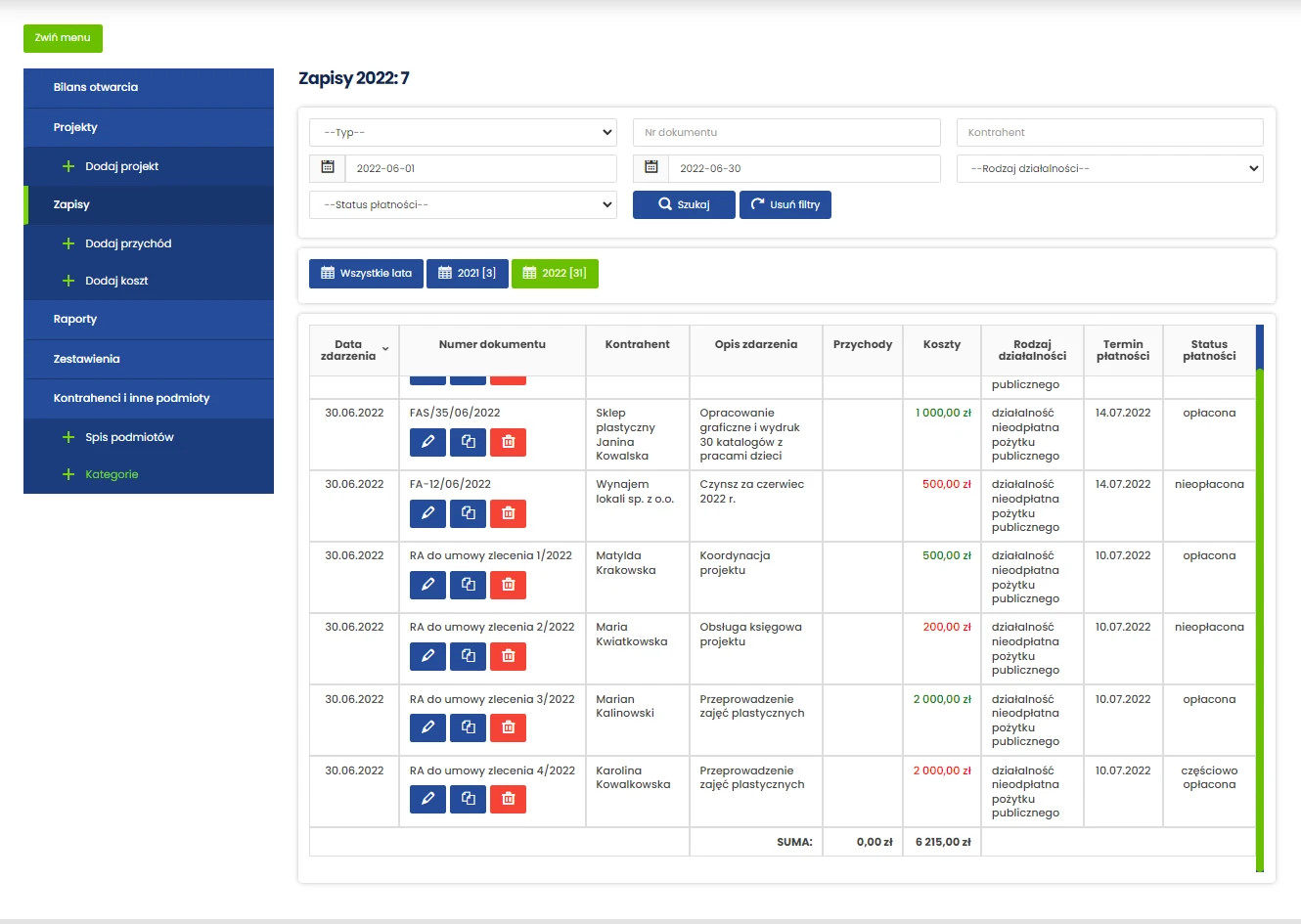The height and width of the screenshot is (924, 1301).
Task: Edit record FA-12/06/2022
Action: tap(427, 513)
